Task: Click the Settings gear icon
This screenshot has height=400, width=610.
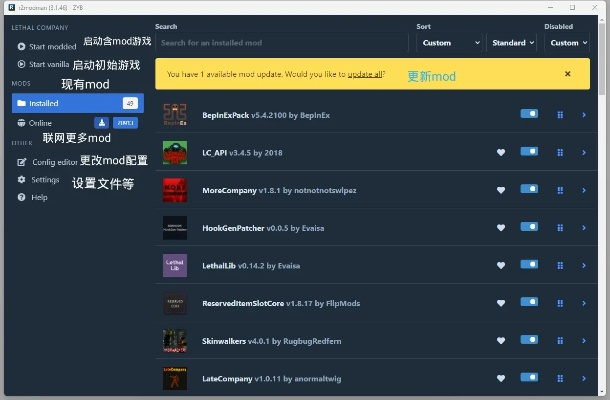Action: (x=21, y=179)
